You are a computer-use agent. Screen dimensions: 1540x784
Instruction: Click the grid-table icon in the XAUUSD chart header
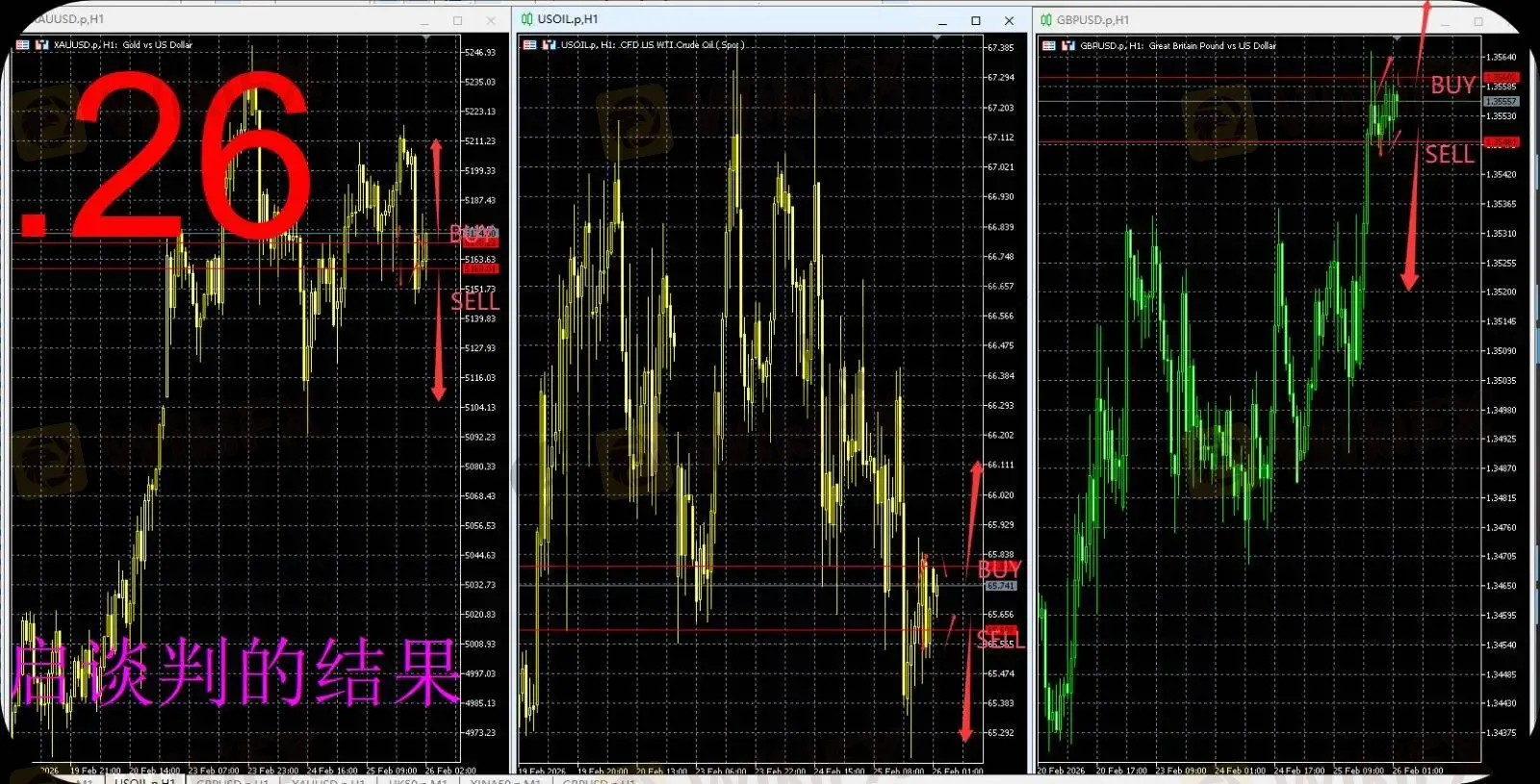[23, 45]
